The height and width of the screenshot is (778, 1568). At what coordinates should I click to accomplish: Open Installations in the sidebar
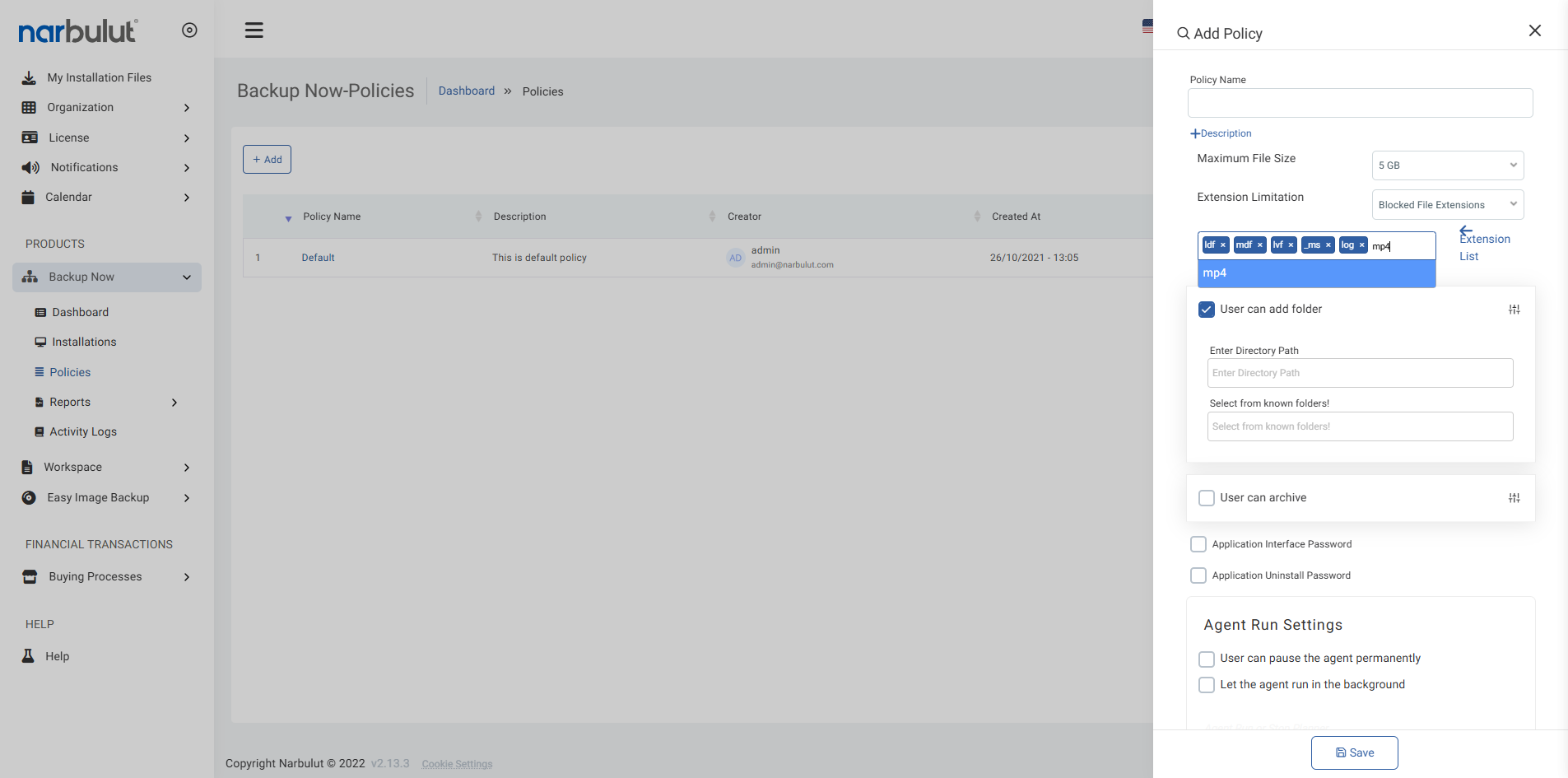pos(84,342)
